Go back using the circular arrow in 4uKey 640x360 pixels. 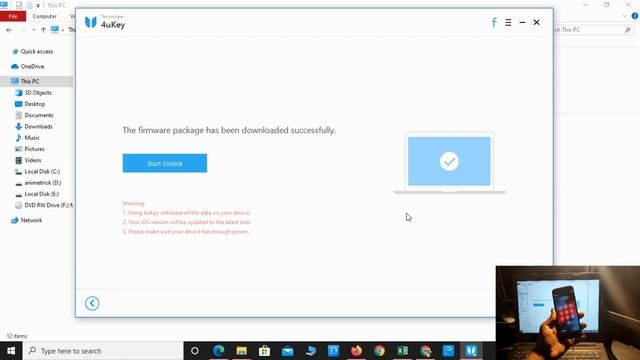92,303
